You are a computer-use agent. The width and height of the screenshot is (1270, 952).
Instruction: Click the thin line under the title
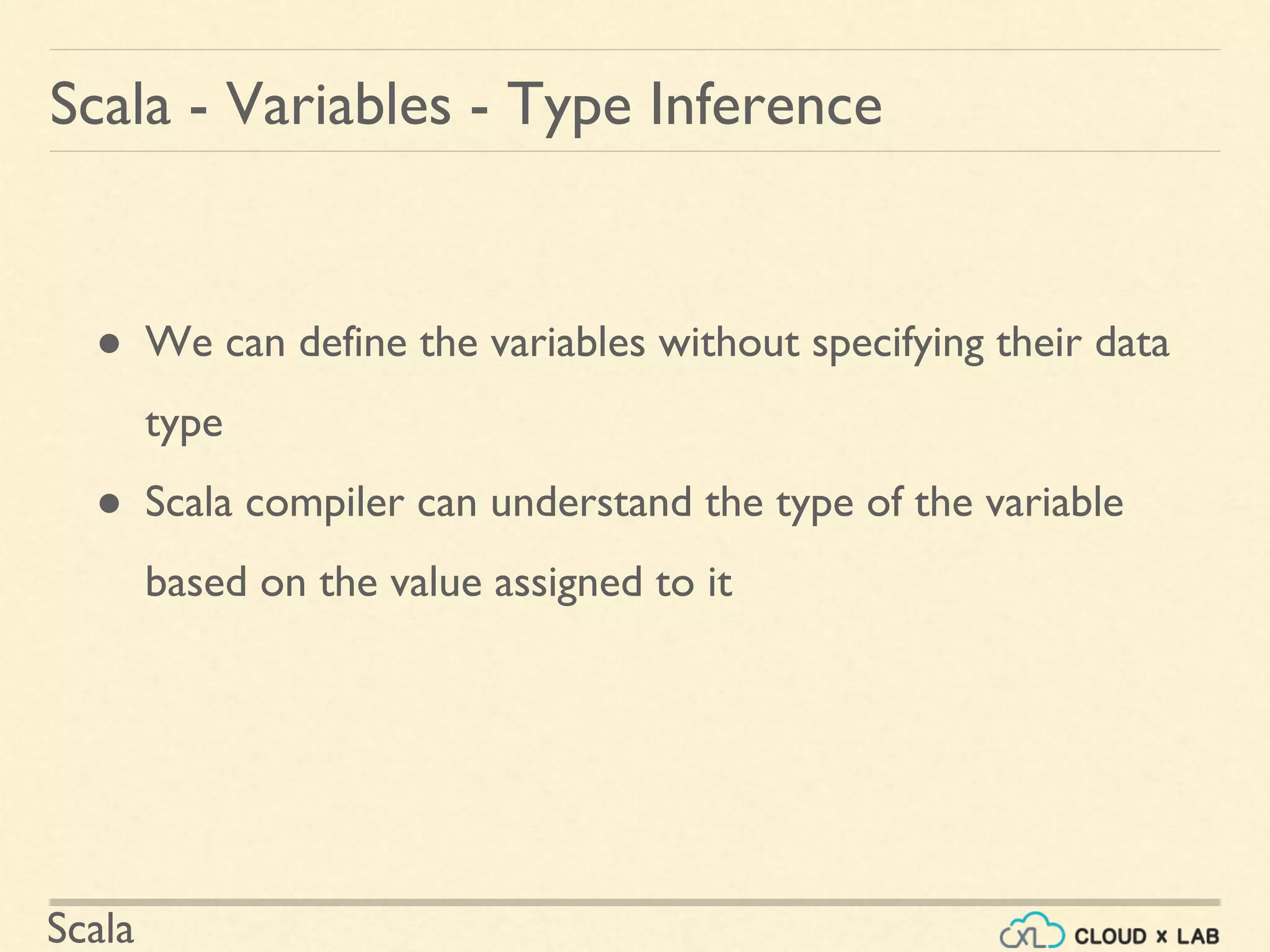[x=634, y=151]
